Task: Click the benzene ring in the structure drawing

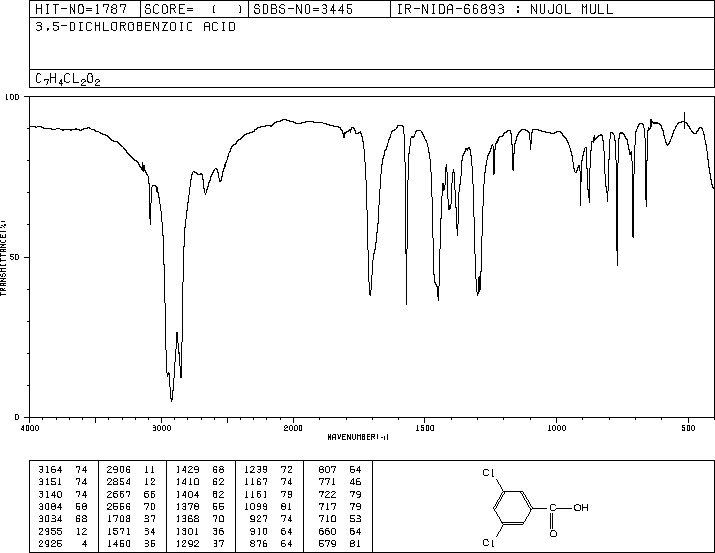Action: point(513,507)
